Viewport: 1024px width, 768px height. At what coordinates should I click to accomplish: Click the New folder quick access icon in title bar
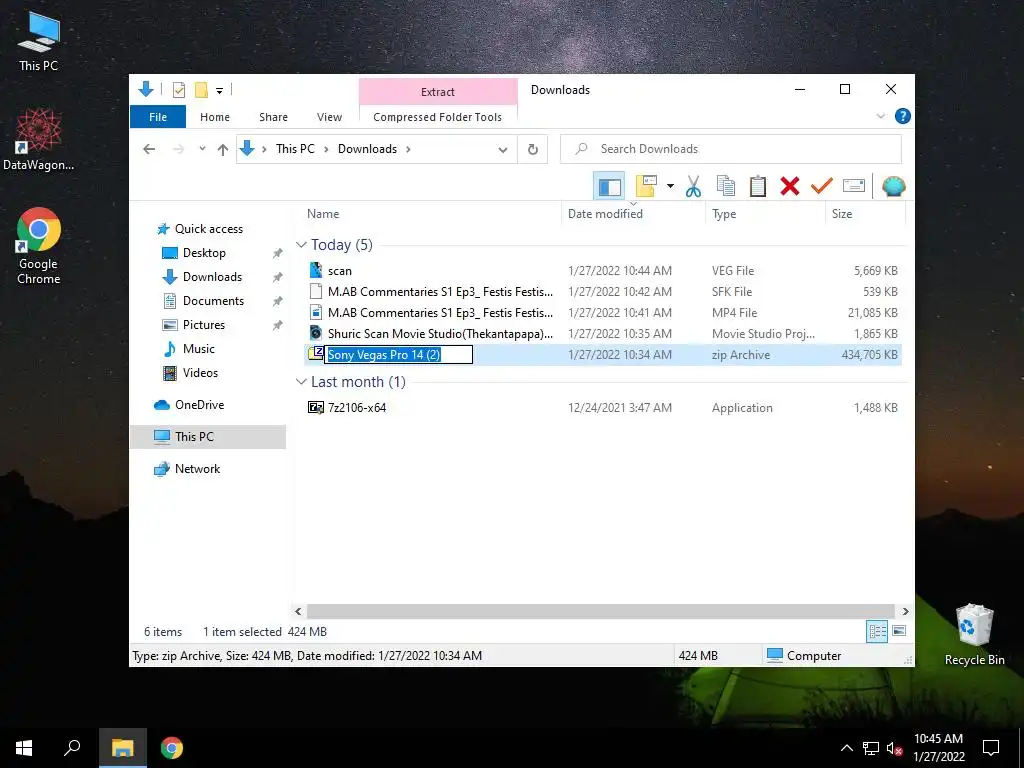[x=201, y=90]
